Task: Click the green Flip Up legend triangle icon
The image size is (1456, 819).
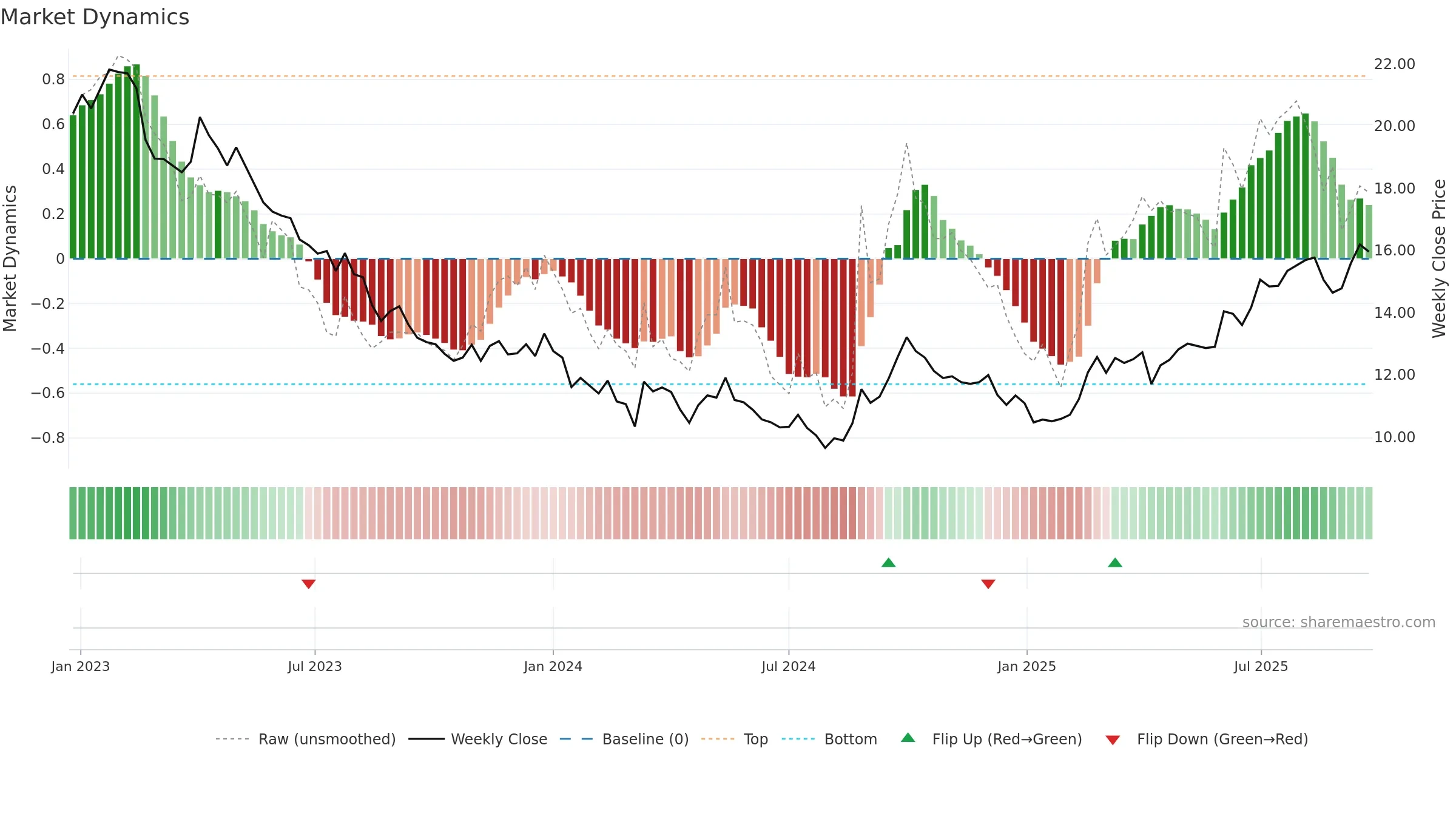Action: click(908, 738)
